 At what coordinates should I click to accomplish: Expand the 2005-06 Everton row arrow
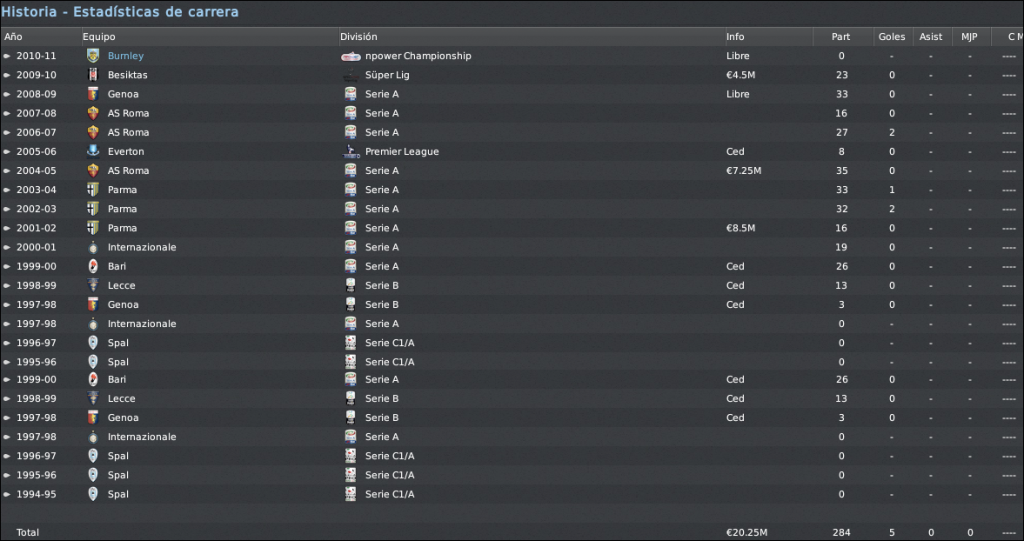click(7, 152)
